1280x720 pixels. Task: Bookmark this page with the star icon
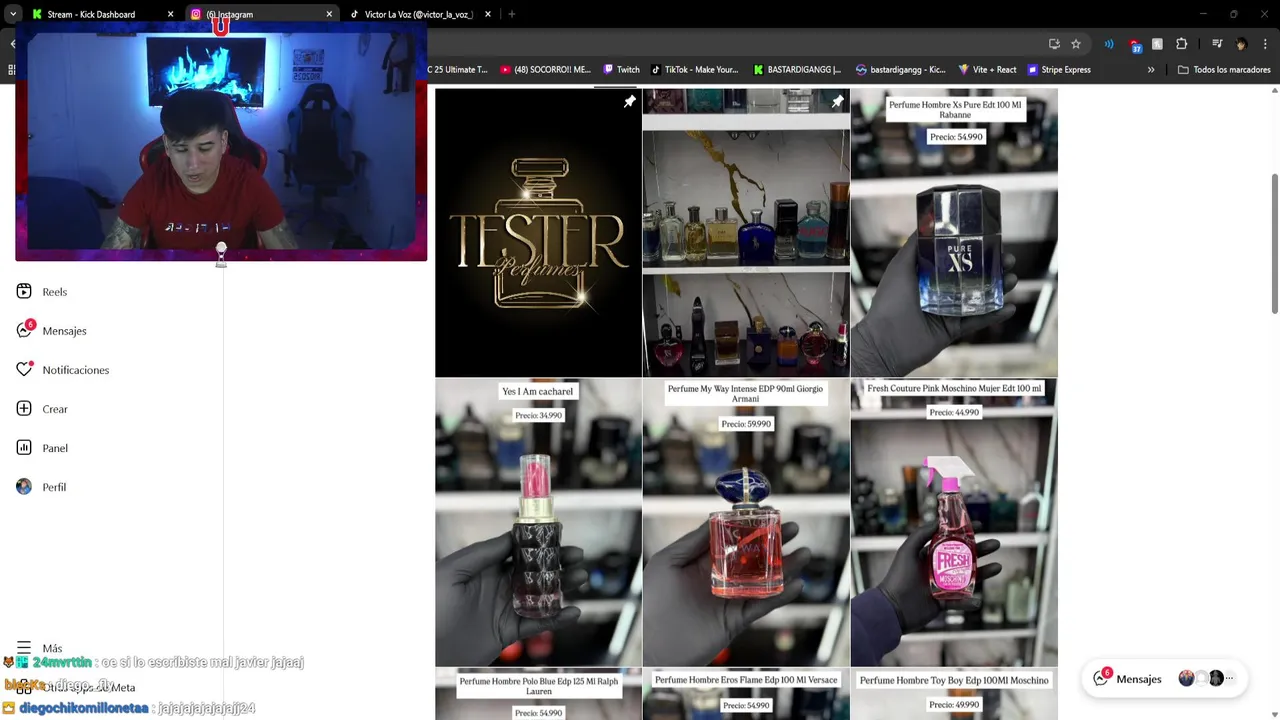click(1076, 44)
